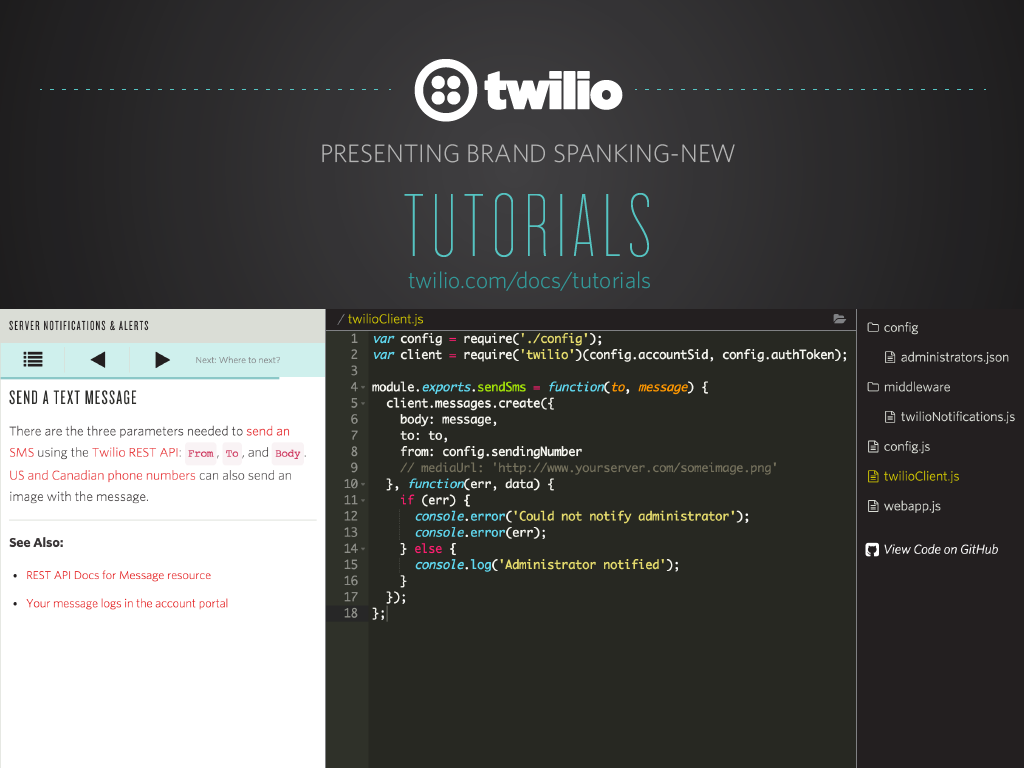Open Your message logs in account portal
The height and width of the screenshot is (768, 1024).
pyautogui.click(x=127, y=603)
